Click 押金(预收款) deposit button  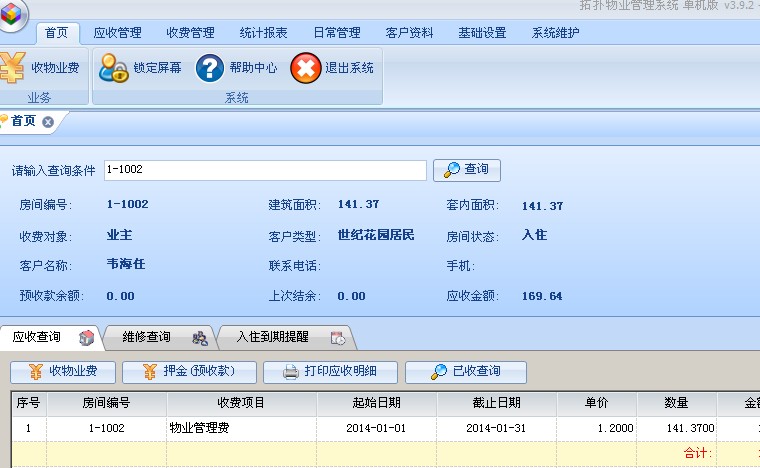click(189, 372)
